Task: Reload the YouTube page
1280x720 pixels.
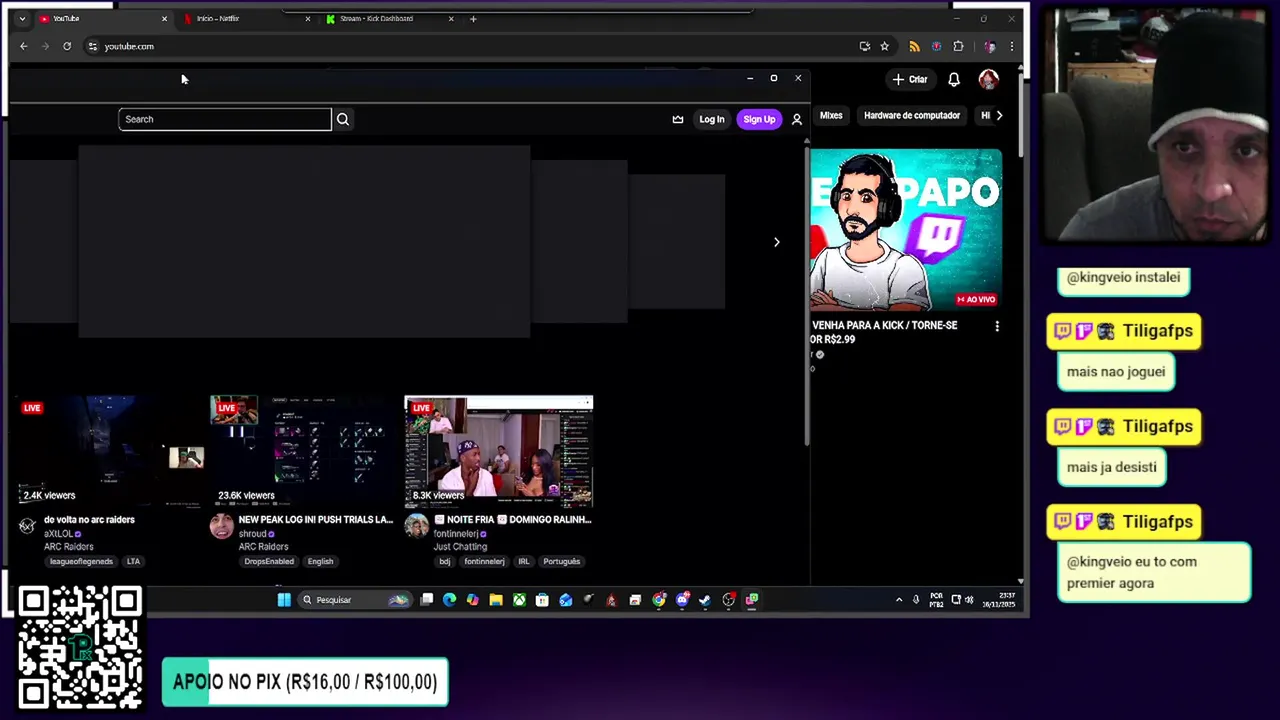Action: pos(67,46)
